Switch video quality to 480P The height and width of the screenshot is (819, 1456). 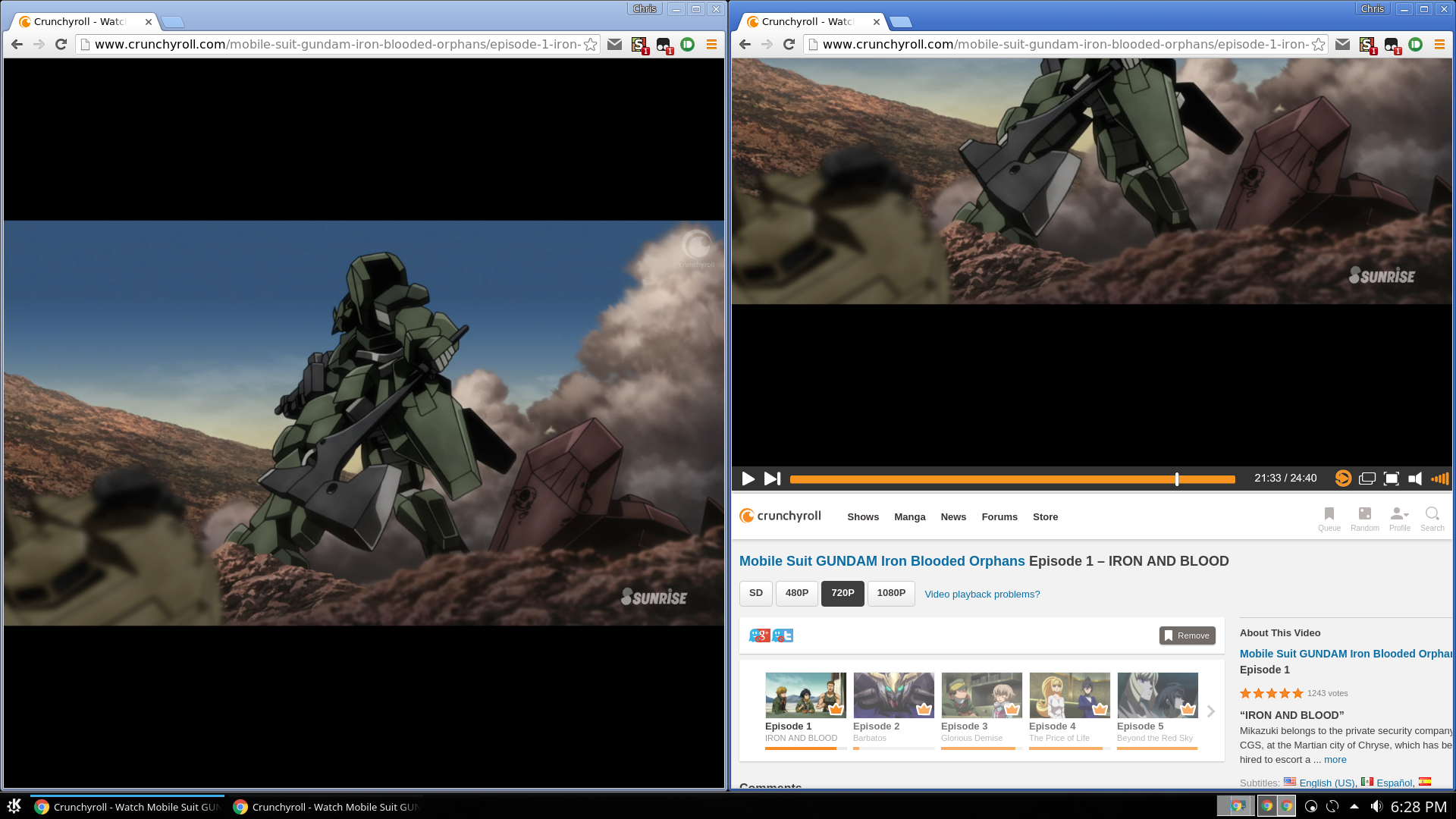796,593
